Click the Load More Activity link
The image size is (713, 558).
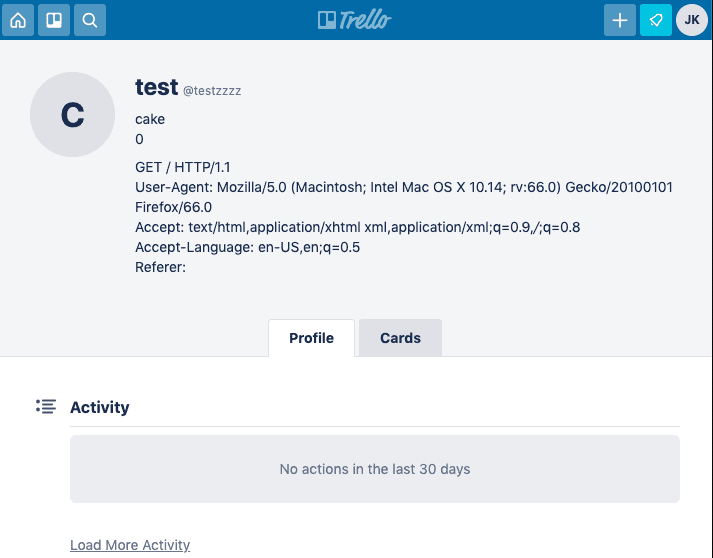pyautogui.click(x=130, y=545)
